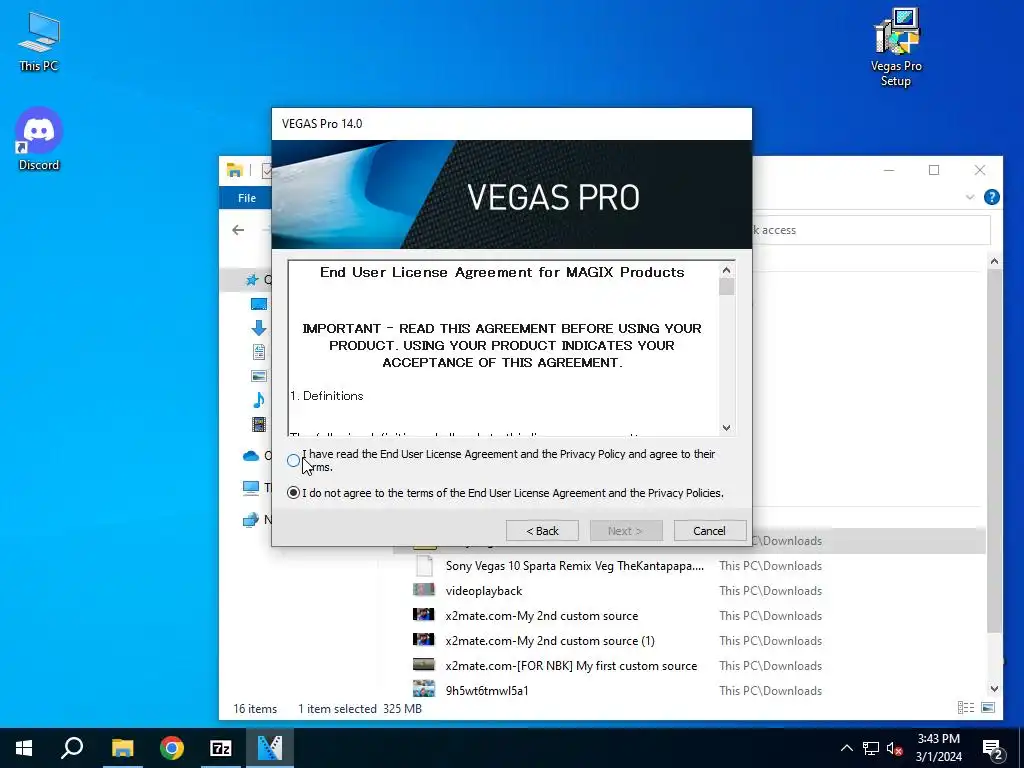Click the license agreement scrollbar thumb

click(726, 287)
